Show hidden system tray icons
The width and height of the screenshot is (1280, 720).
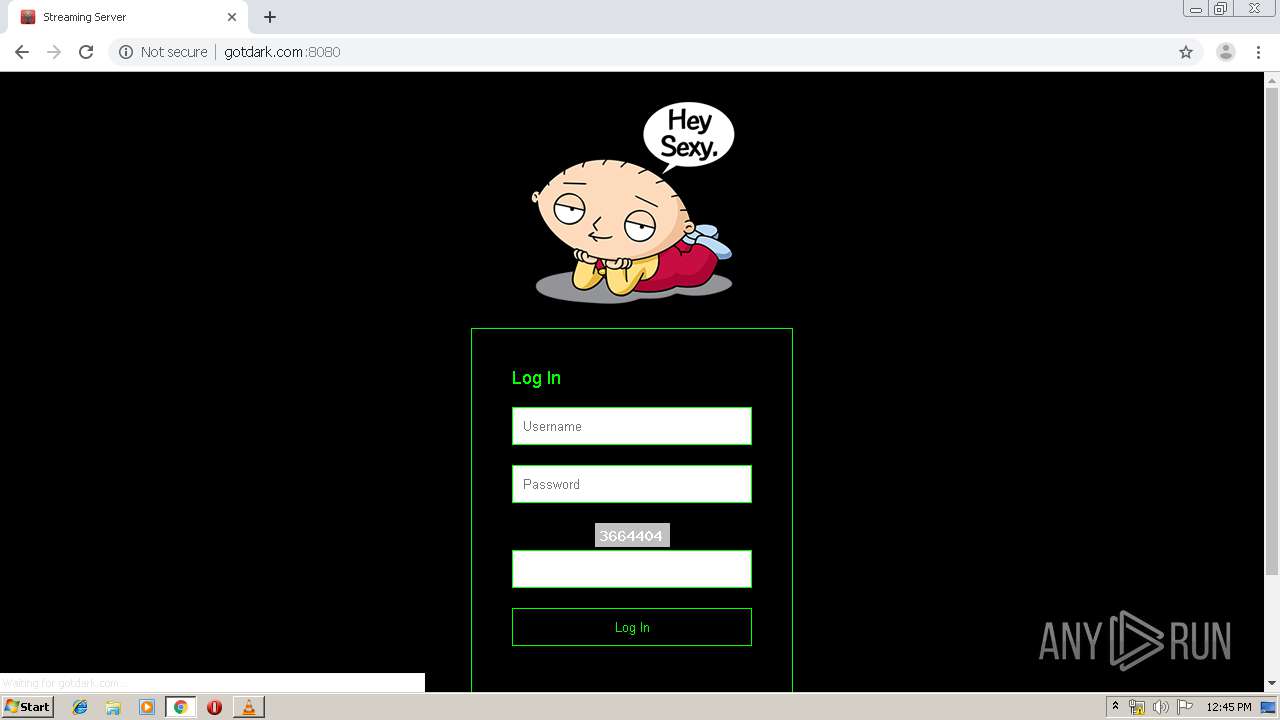point(1115,707)
